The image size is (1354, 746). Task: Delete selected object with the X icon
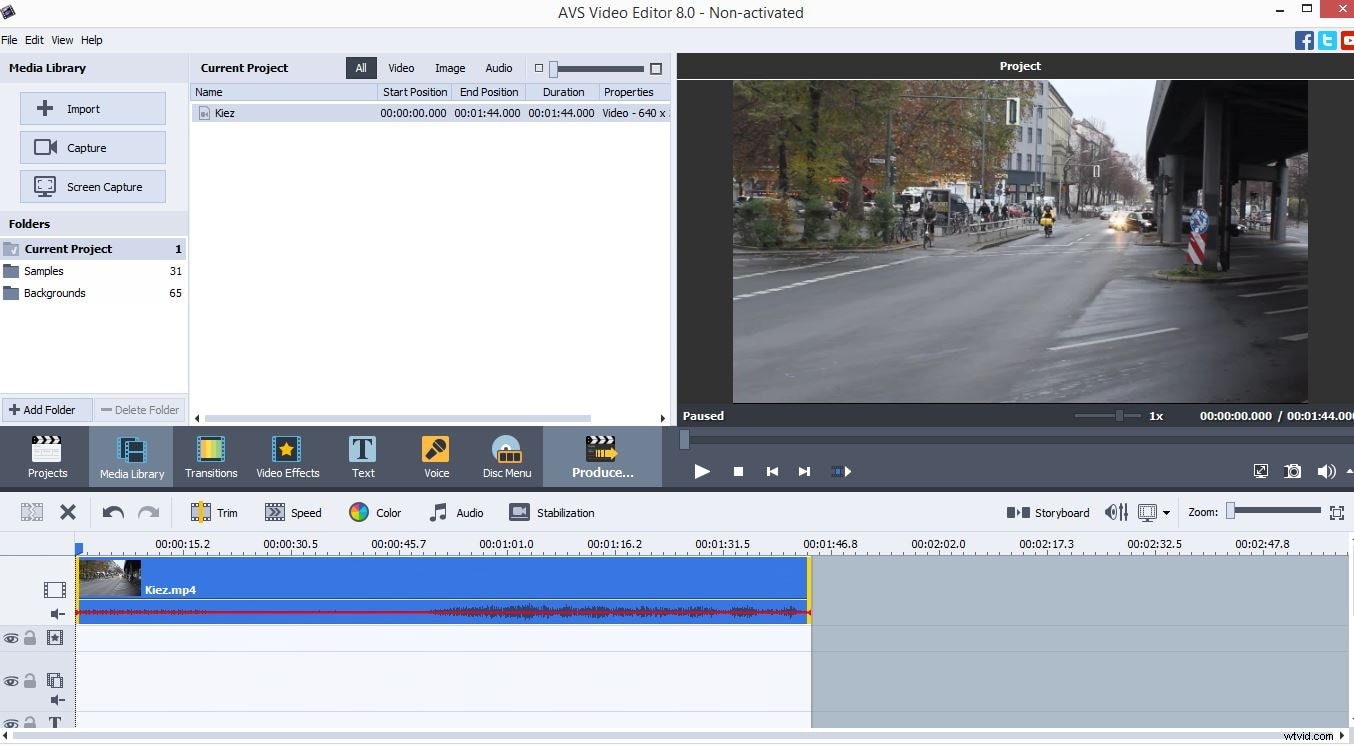(68, 512)
